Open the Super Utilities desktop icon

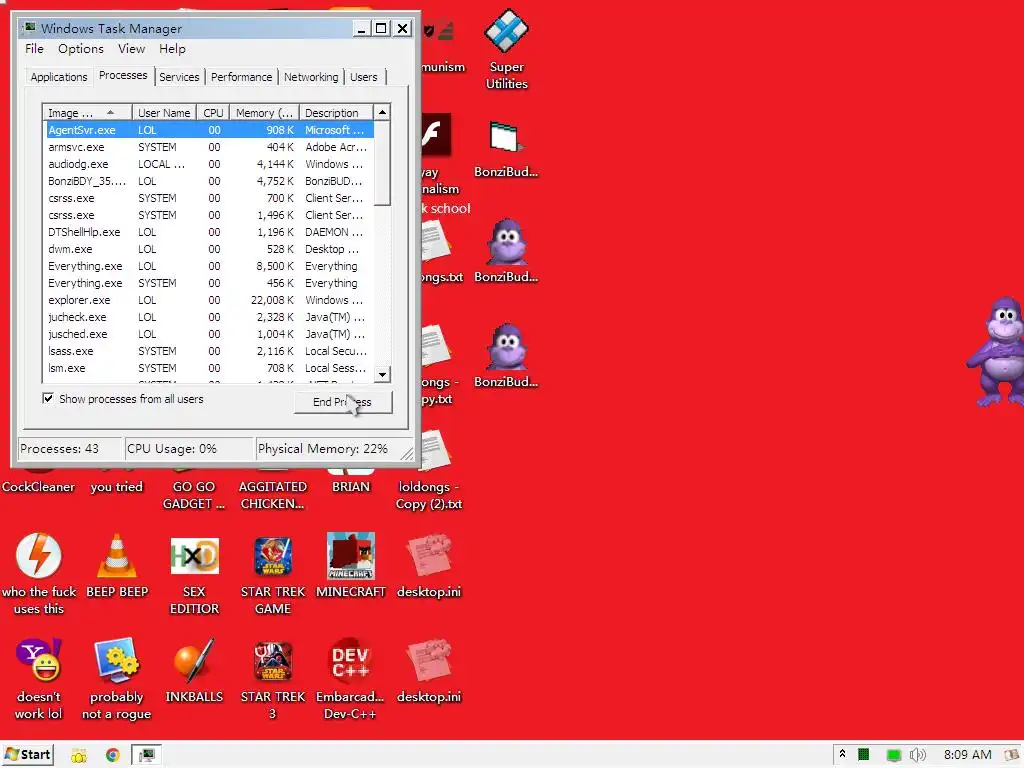[x=507, y=49]
